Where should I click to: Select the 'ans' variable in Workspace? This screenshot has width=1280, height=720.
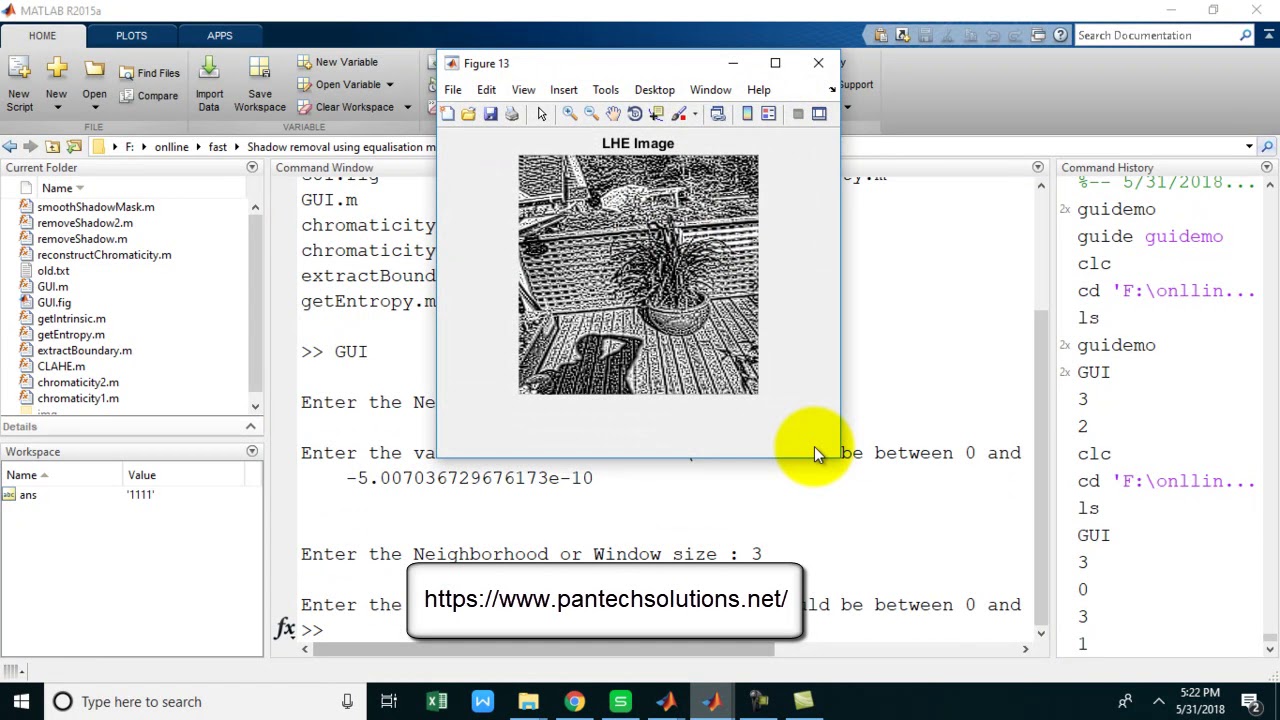(28, 495)
